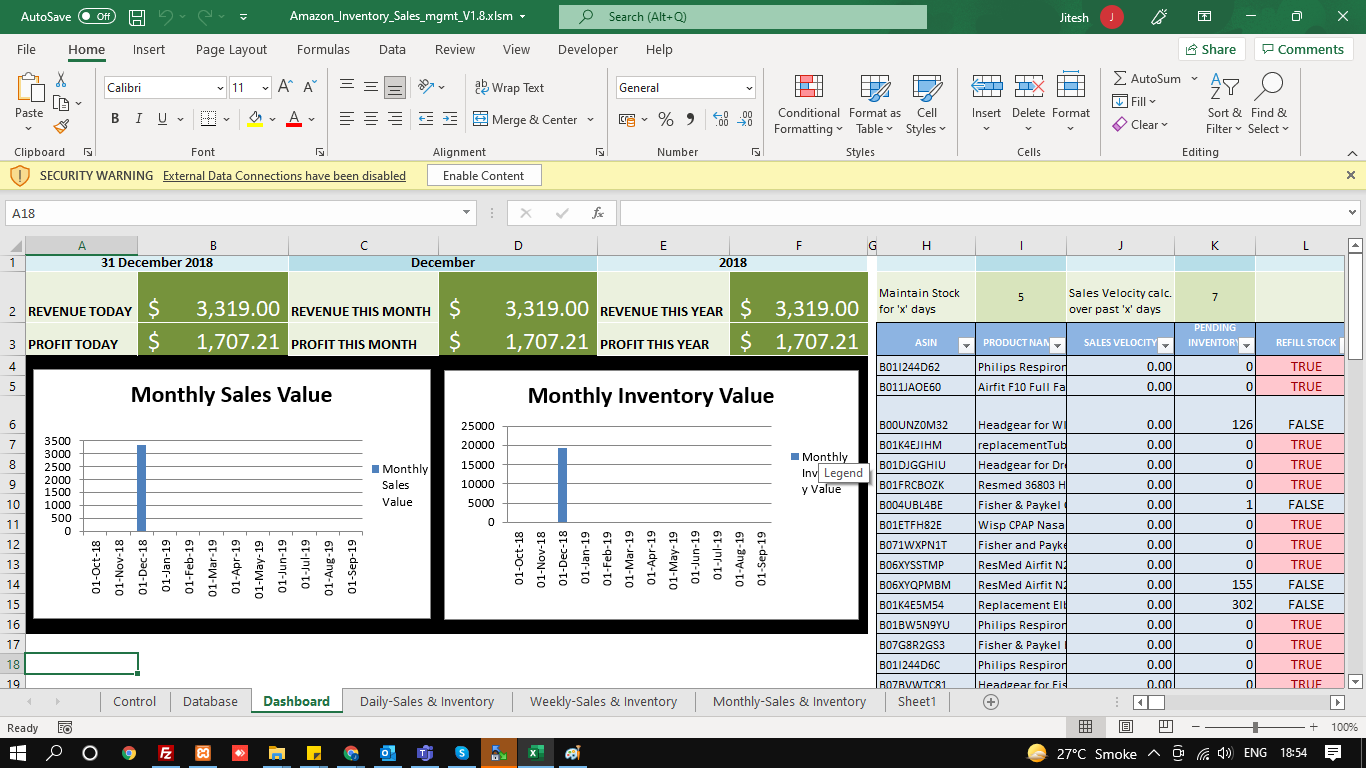
Task: Toggle Wrap Text for the cell
Action: click(x=509, y=88)
